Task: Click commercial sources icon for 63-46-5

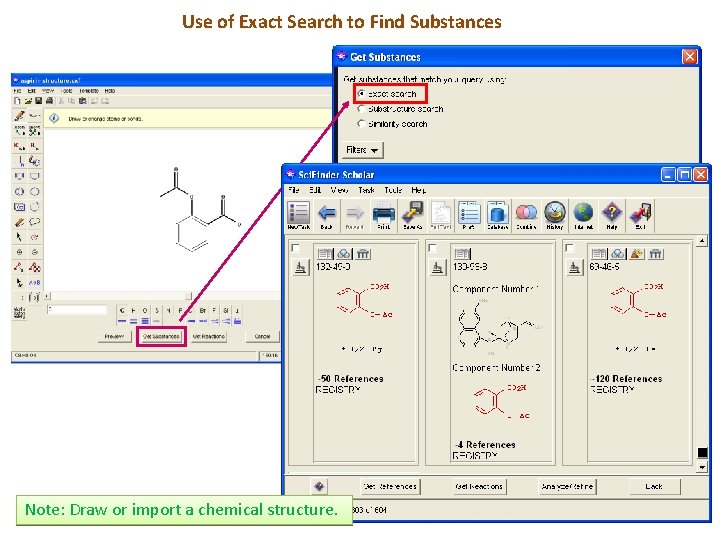Action: point(636,253)
